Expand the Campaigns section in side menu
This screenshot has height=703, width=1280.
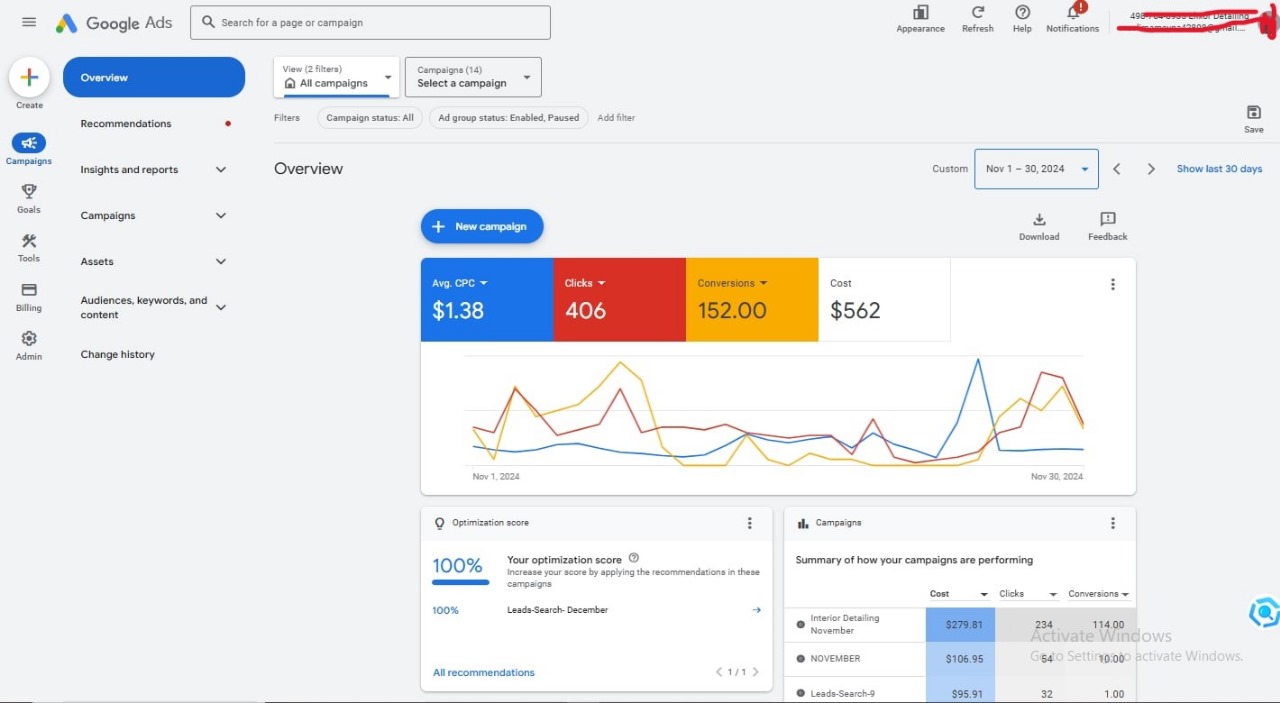pos(221,216)
